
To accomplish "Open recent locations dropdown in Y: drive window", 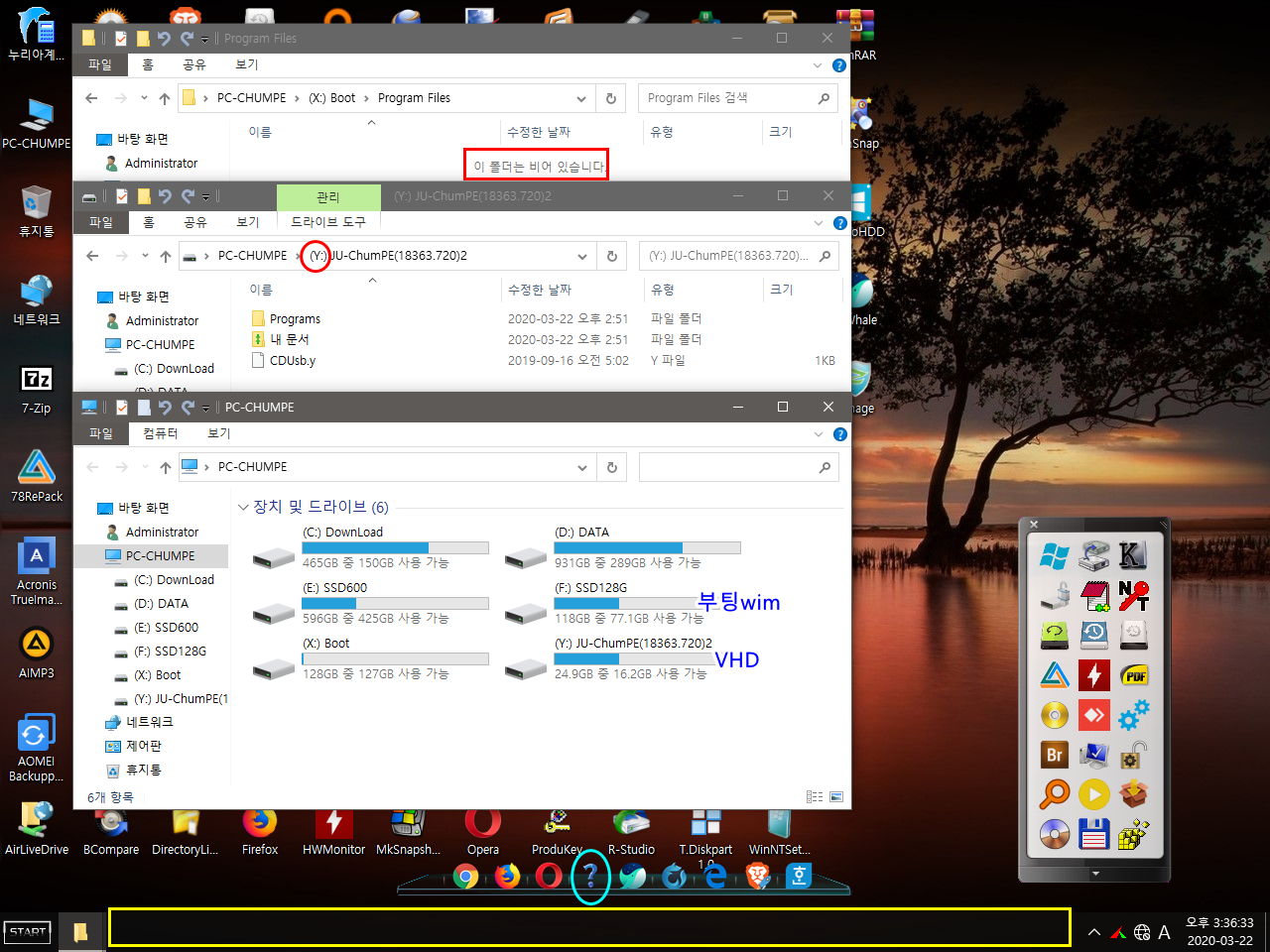I will tap(145, 256).
